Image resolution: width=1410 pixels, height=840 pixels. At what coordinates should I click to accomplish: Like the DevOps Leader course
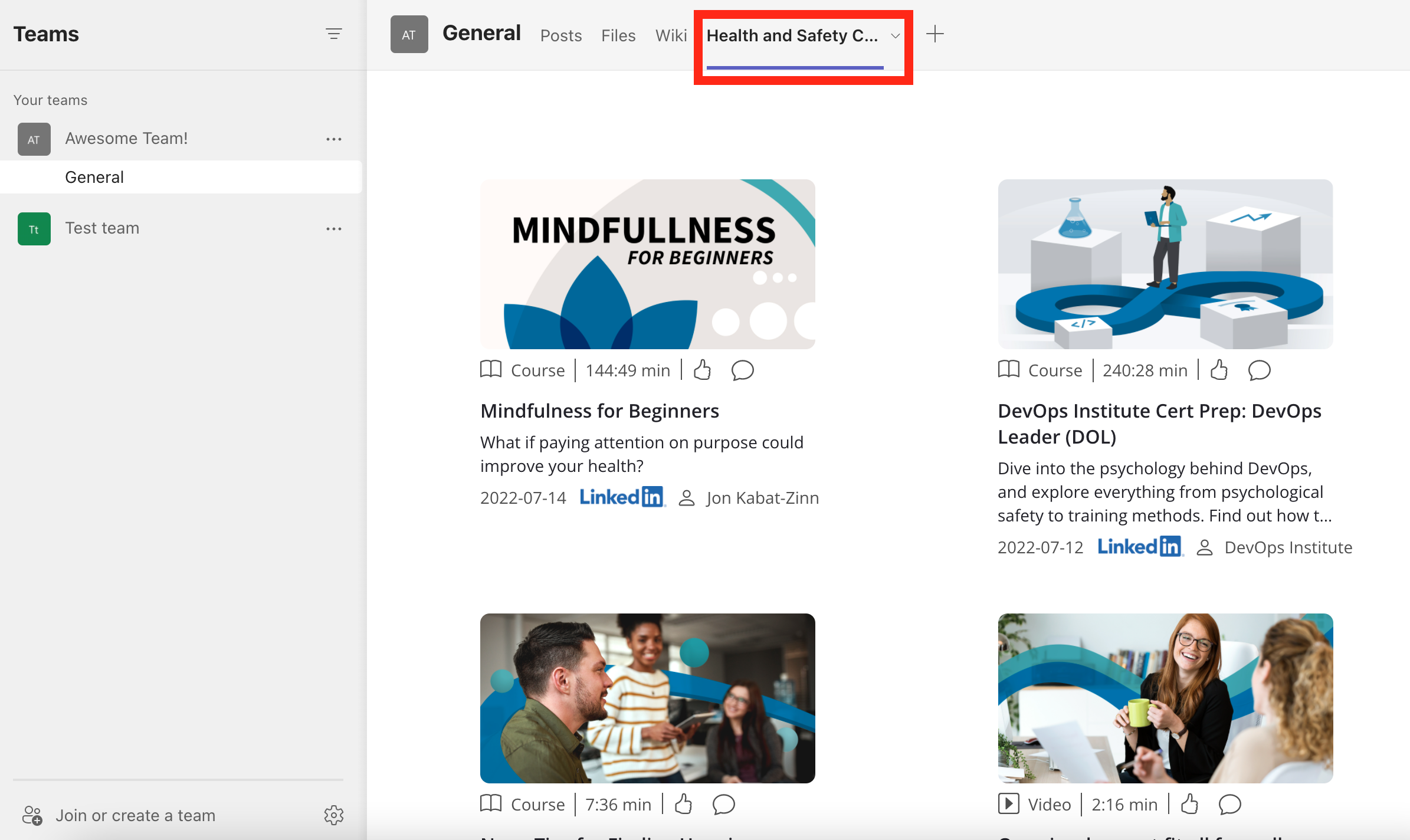1219,370
